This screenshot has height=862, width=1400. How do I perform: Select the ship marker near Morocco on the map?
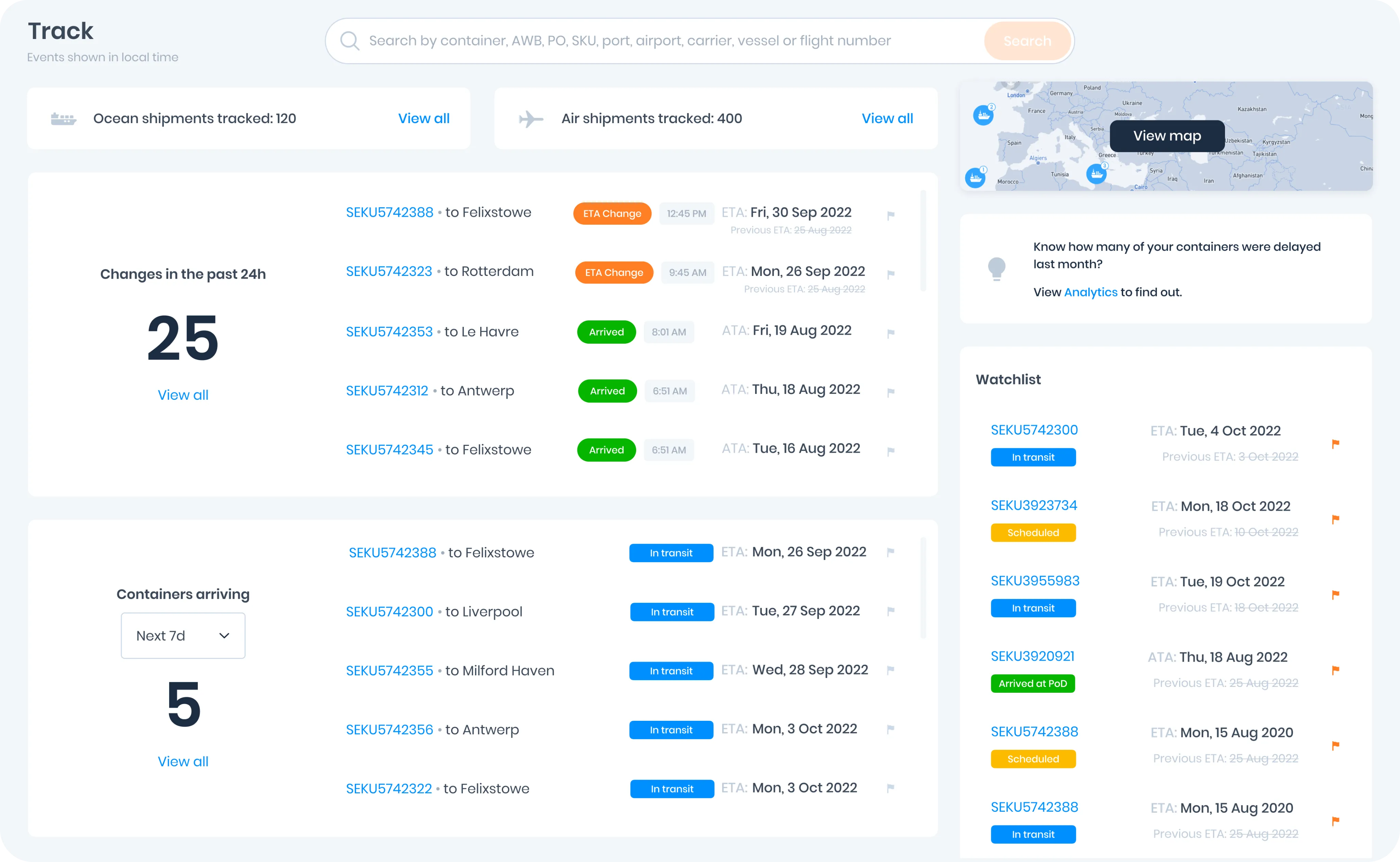[975, 178]
